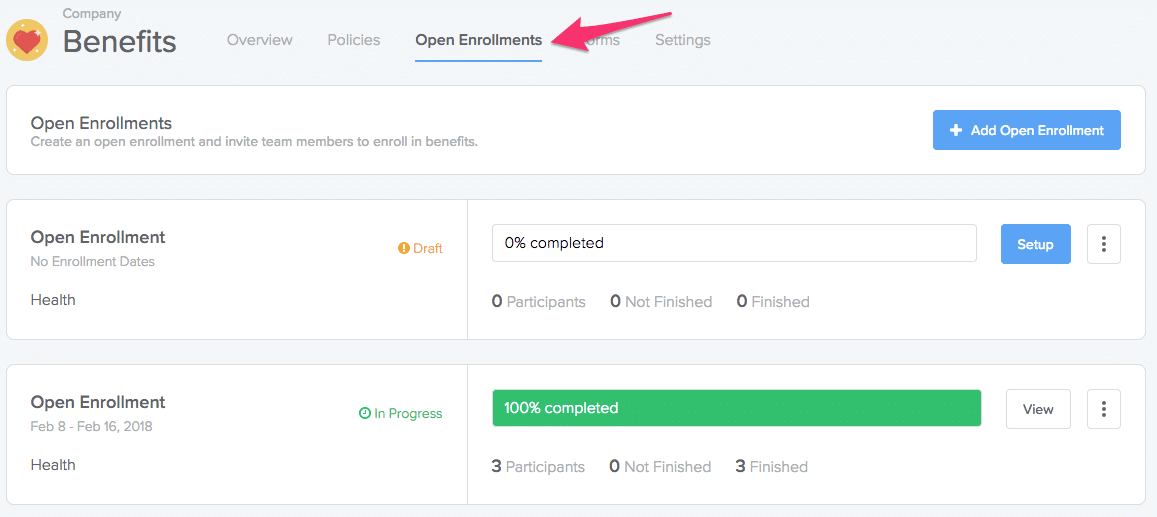
Task: Open the draft enrollment three-dot menu
Action: click(1103, 244)
